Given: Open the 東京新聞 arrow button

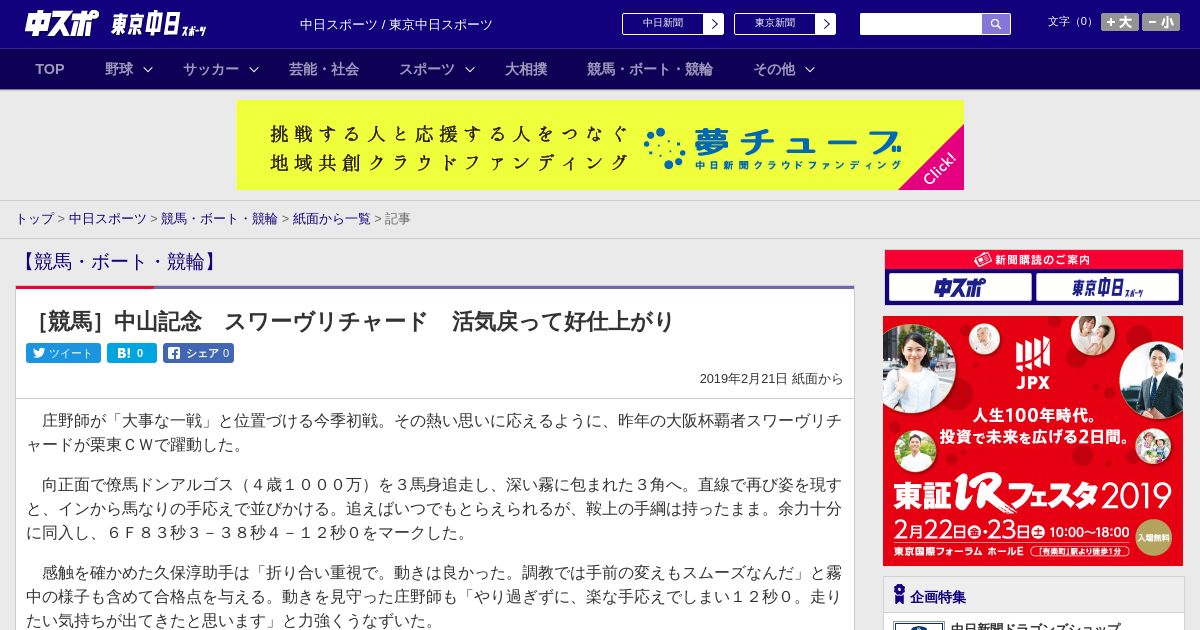Looking at the screenshot, I should tap(825, 24).
